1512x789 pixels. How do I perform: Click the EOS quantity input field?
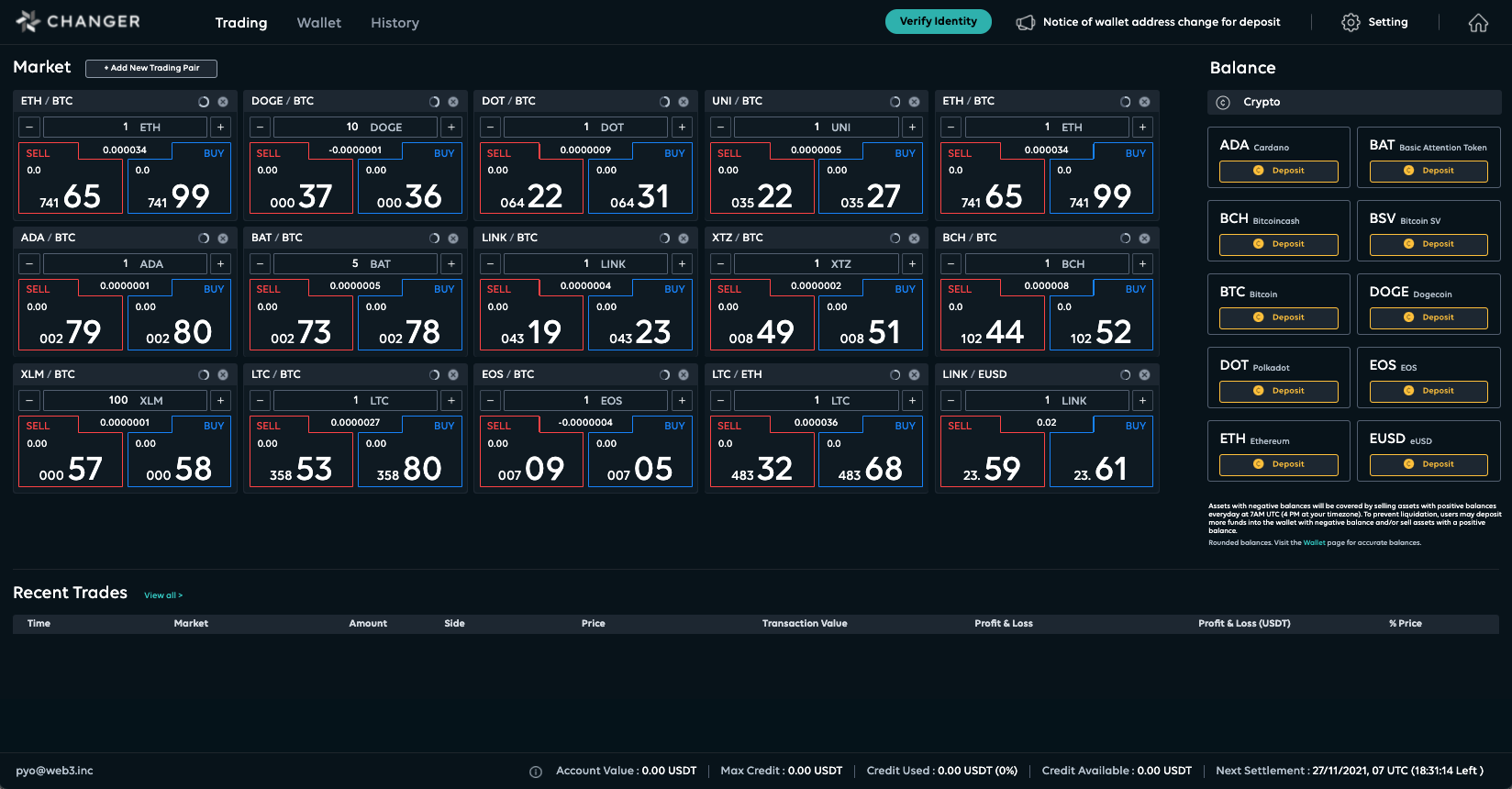(x=585, y=401)
